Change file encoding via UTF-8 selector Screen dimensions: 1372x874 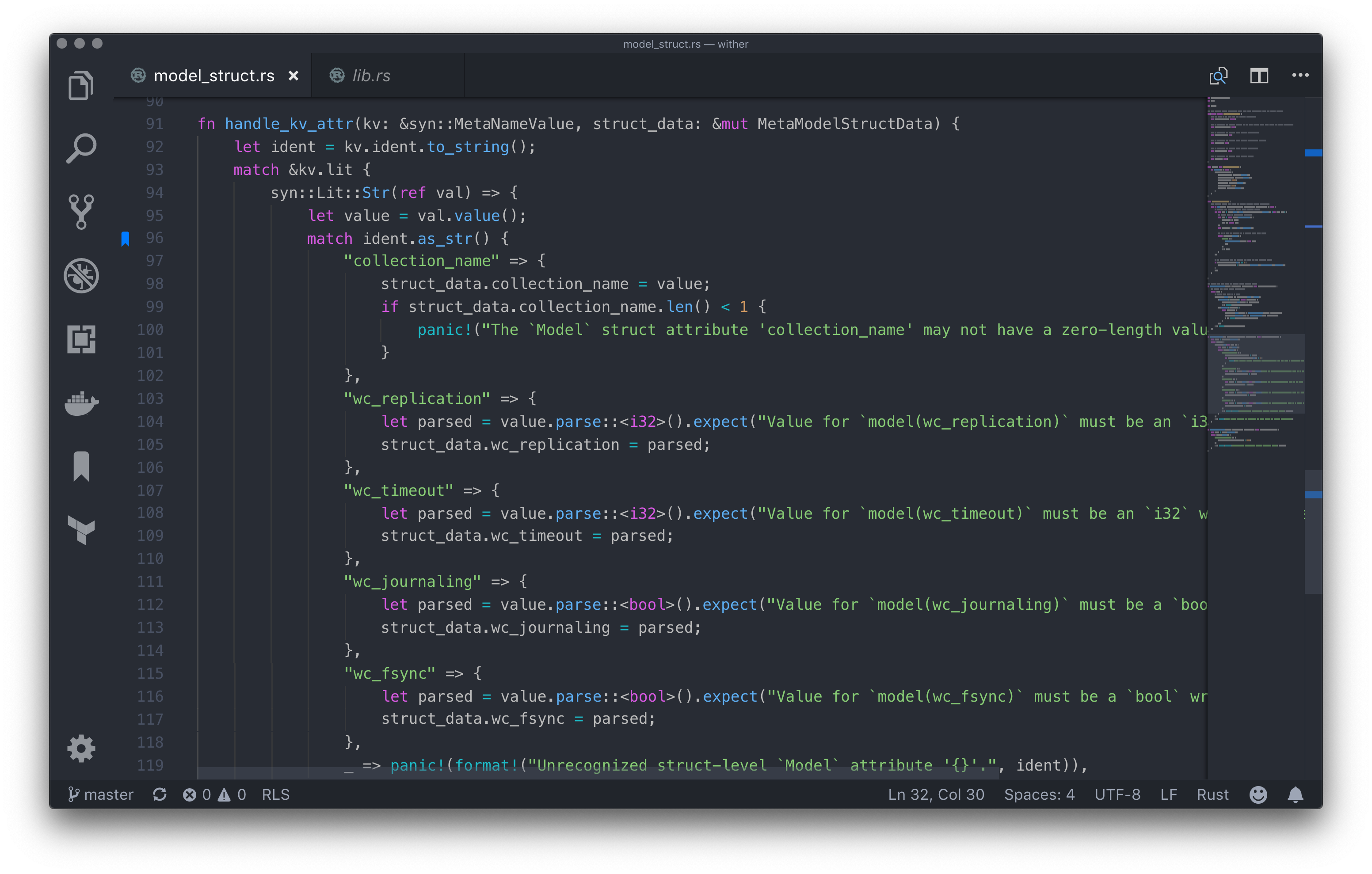pos(1117,794)
